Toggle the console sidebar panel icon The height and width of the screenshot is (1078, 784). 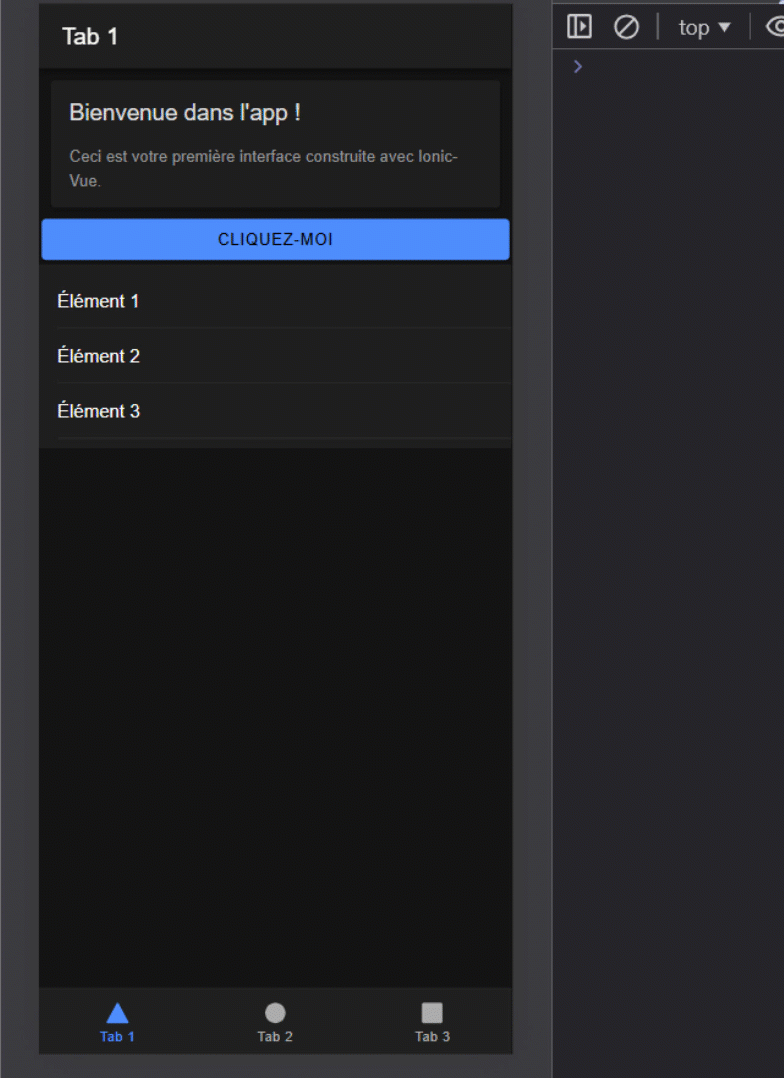[x=579, y=27]
